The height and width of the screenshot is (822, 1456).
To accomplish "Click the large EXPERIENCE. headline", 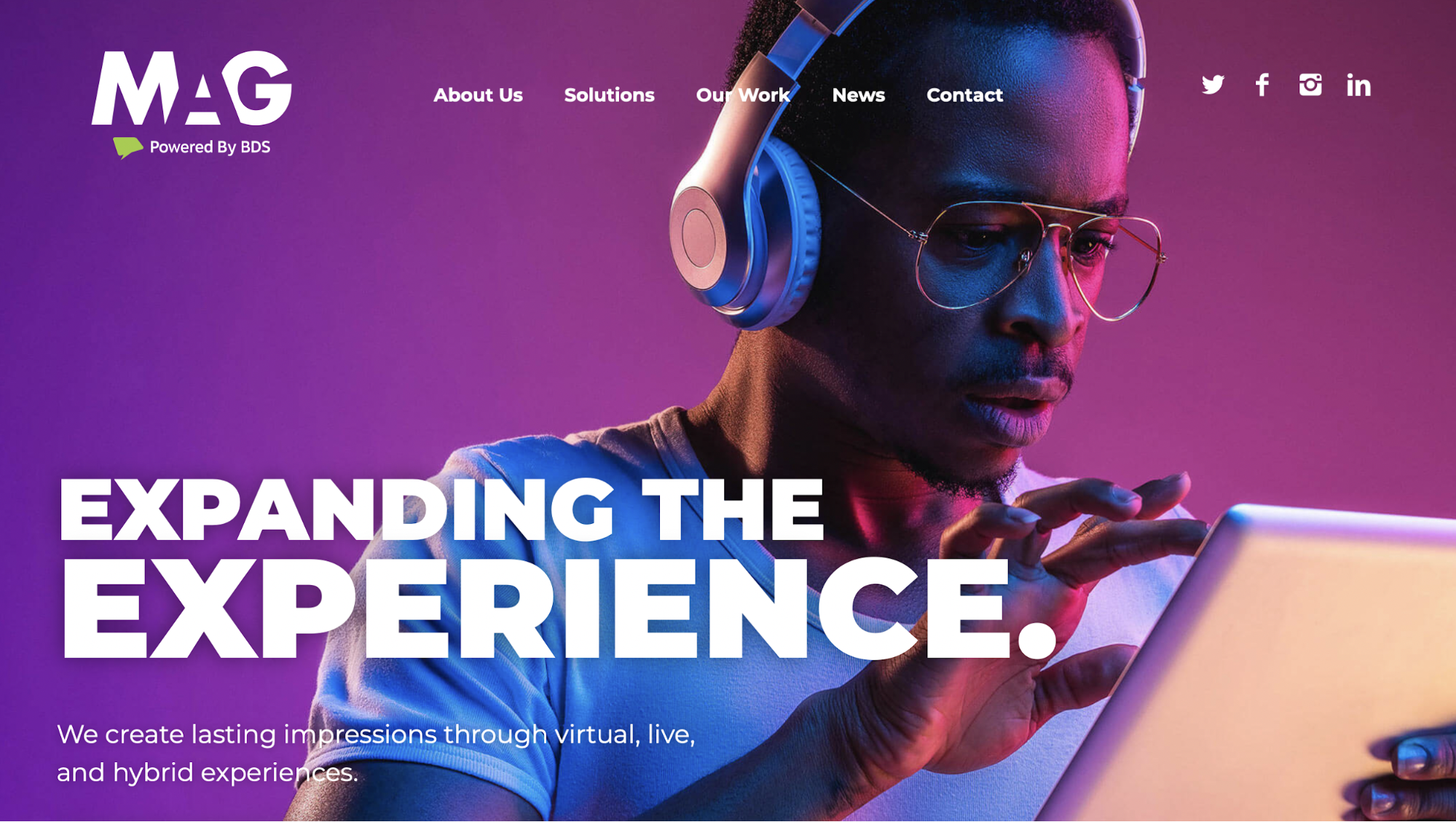I will (557, 609).
